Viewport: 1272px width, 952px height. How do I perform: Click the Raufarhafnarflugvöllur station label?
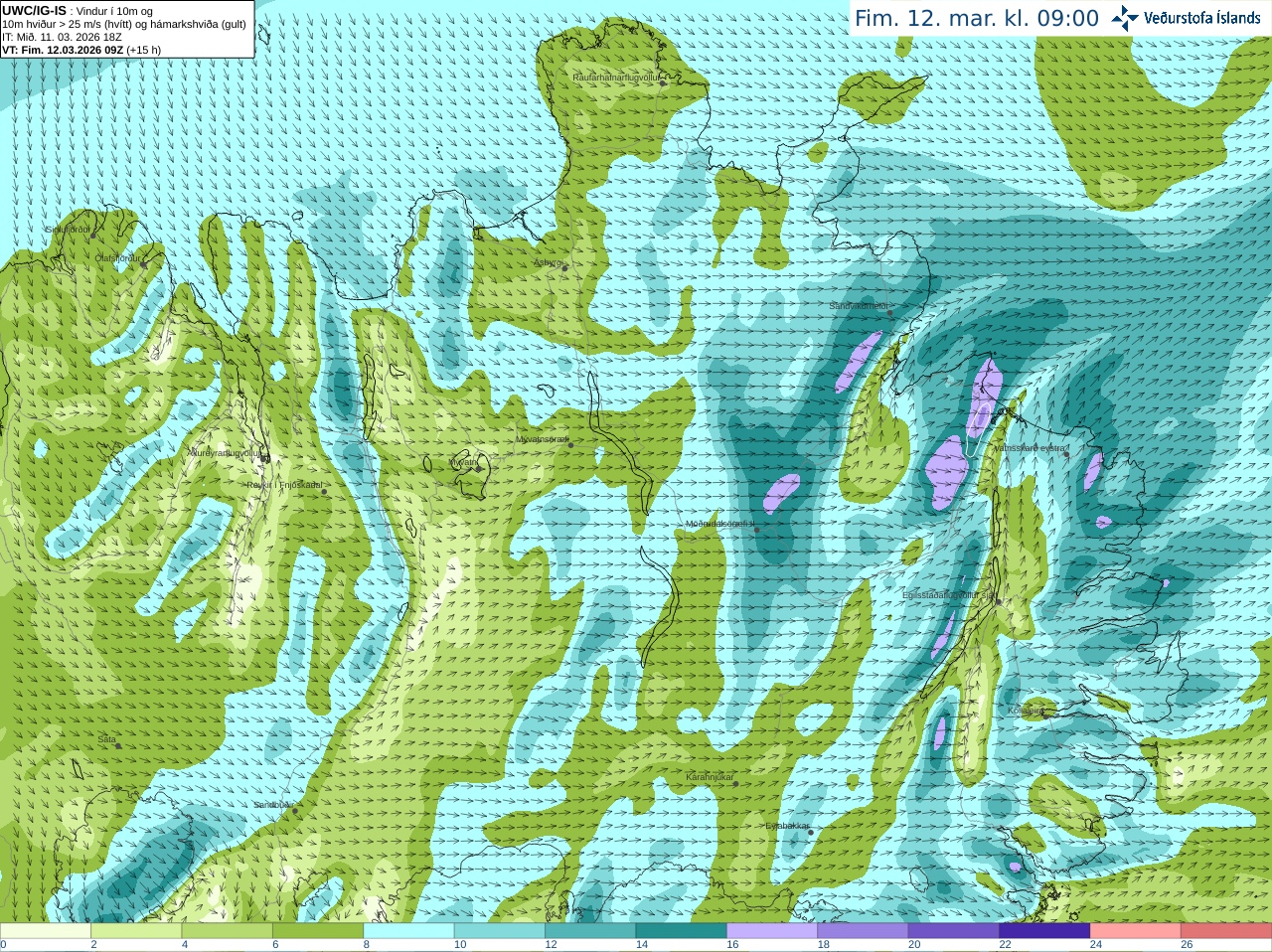click(x=616, y=77)
